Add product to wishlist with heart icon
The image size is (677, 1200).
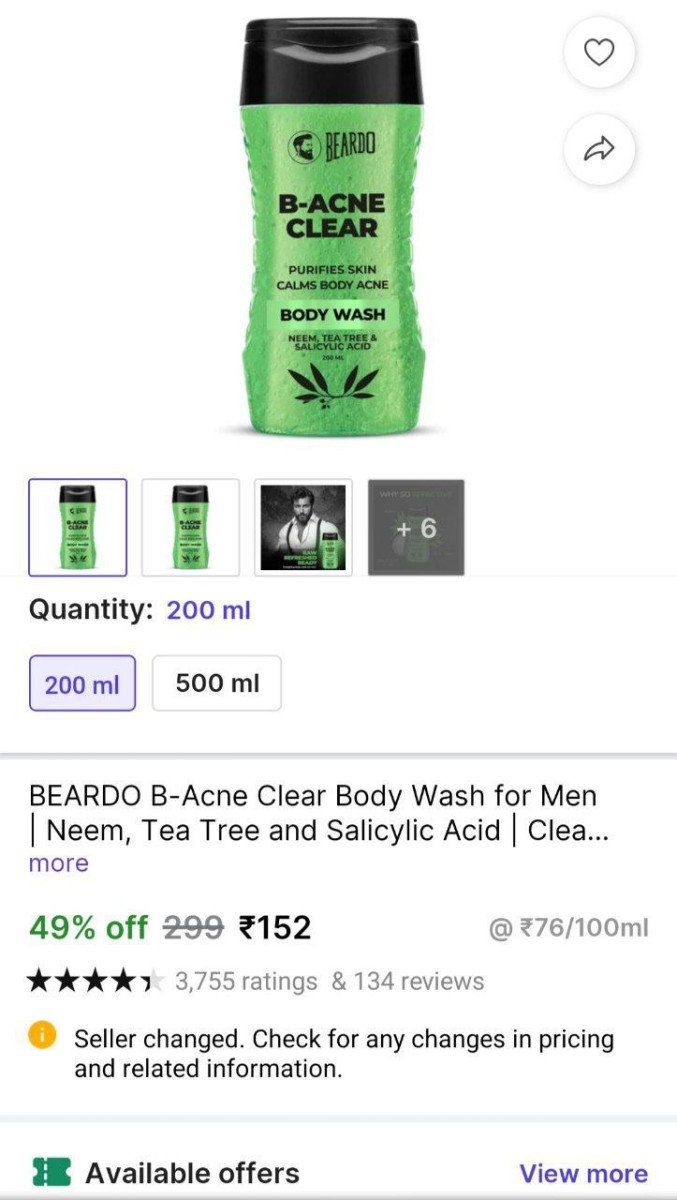pyautogui.click(x=599, y=52)
